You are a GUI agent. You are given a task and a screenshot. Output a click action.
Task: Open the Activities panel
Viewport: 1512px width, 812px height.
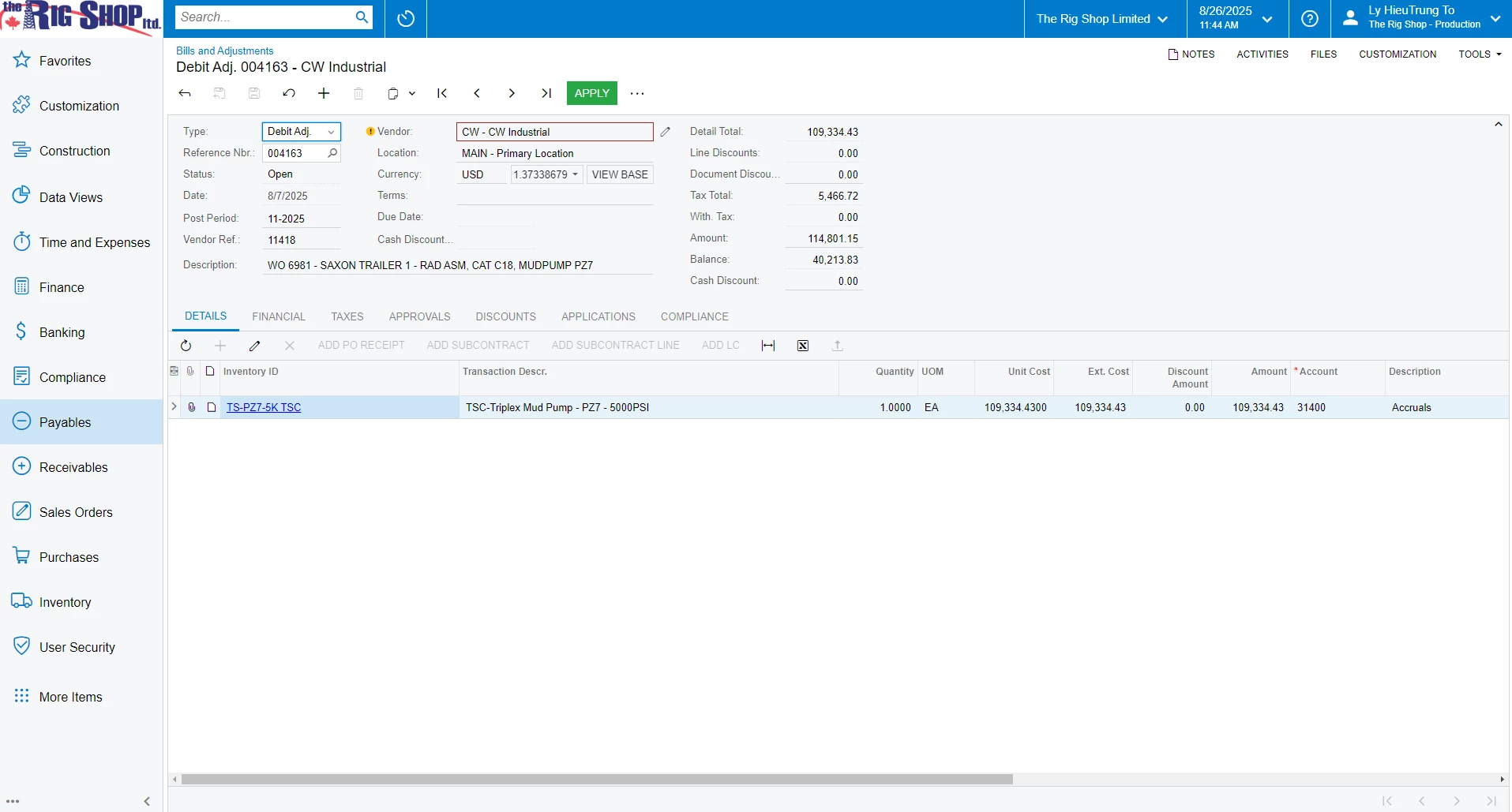(1263, 54)
